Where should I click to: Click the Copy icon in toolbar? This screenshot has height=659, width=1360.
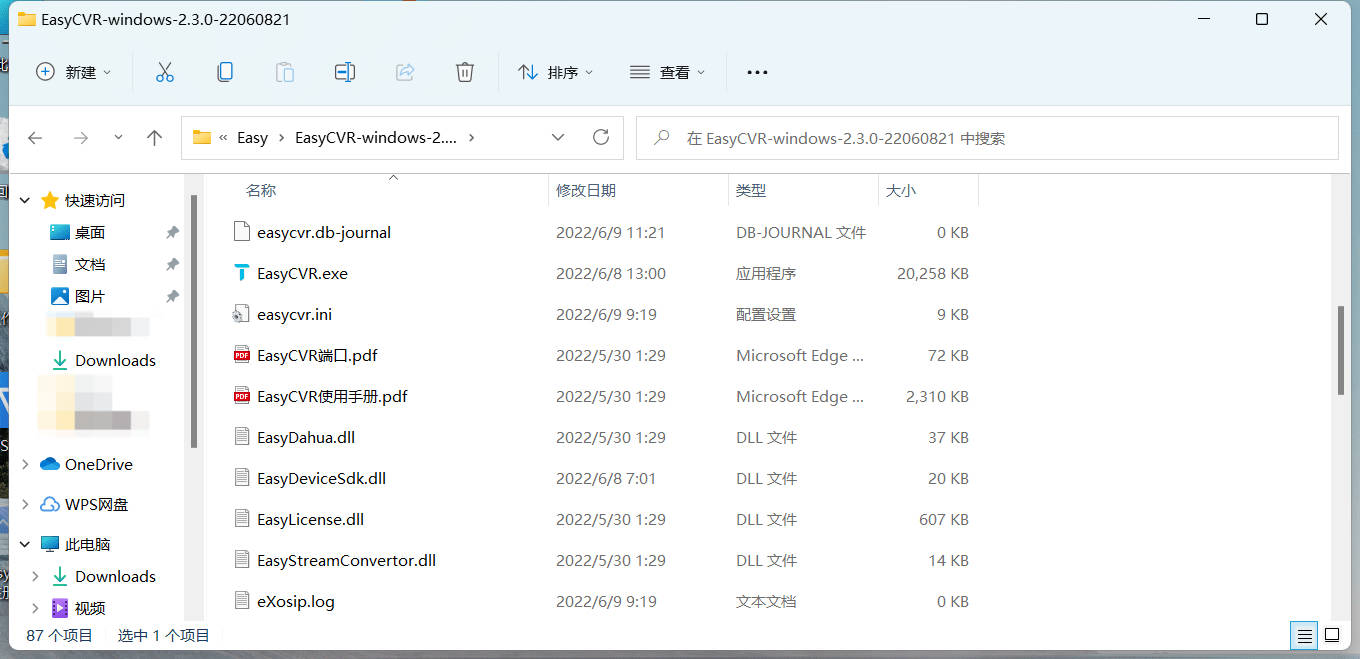(225, 72)
